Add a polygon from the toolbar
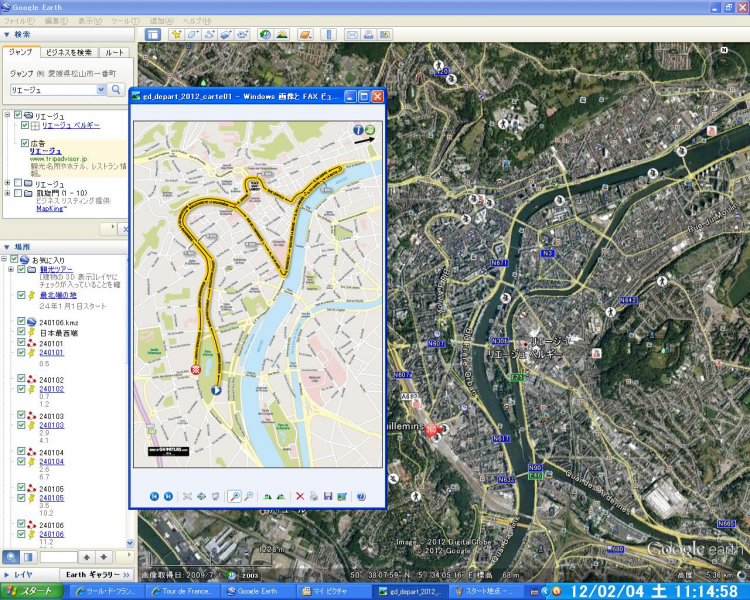 pos(193,34)
